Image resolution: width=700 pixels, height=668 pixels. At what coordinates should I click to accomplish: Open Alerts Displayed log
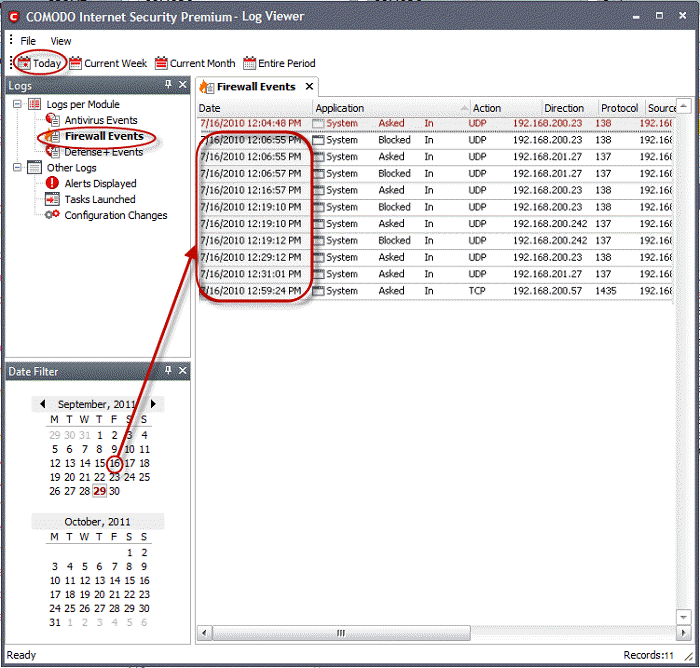(100, 184)
